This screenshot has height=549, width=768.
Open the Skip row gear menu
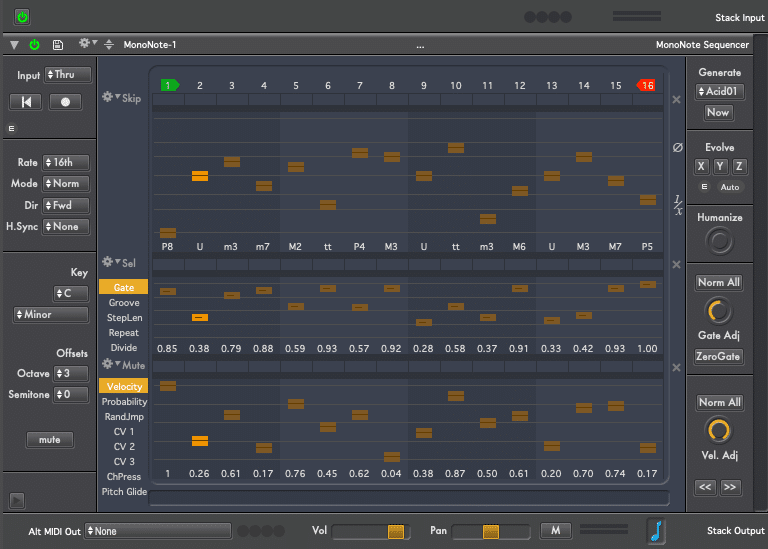point(111,96)
